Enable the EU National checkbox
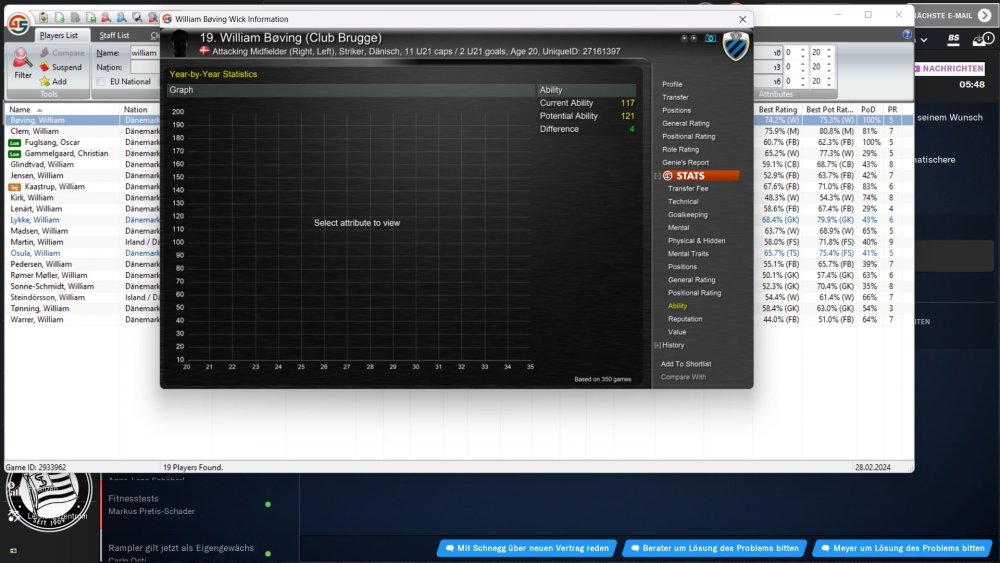This screenshot has width=1000, height=563. click(101, 82)
